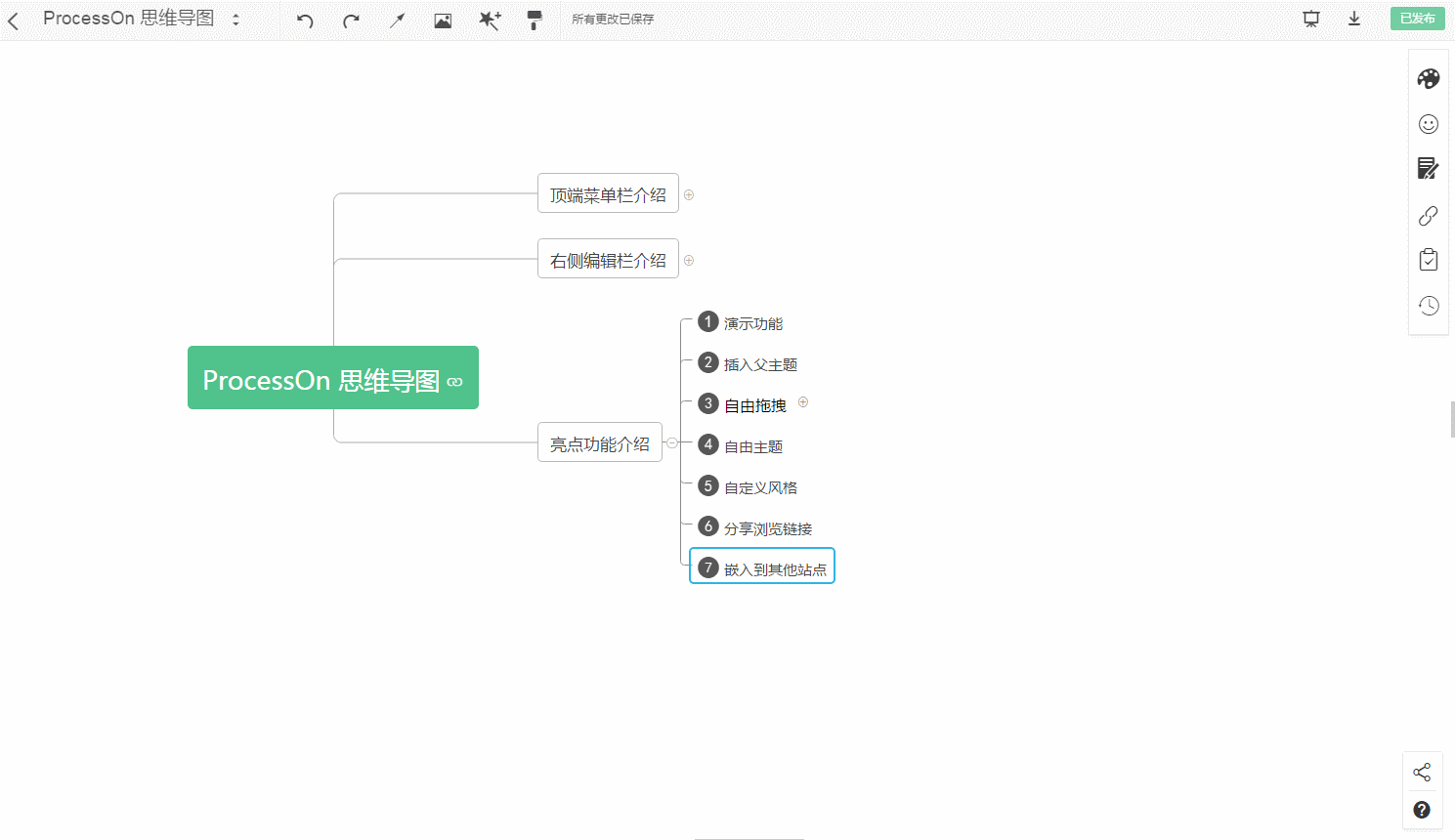Open the AI magic wand feature
Screen dimensions: 1455x840
(x=489, y=20)
